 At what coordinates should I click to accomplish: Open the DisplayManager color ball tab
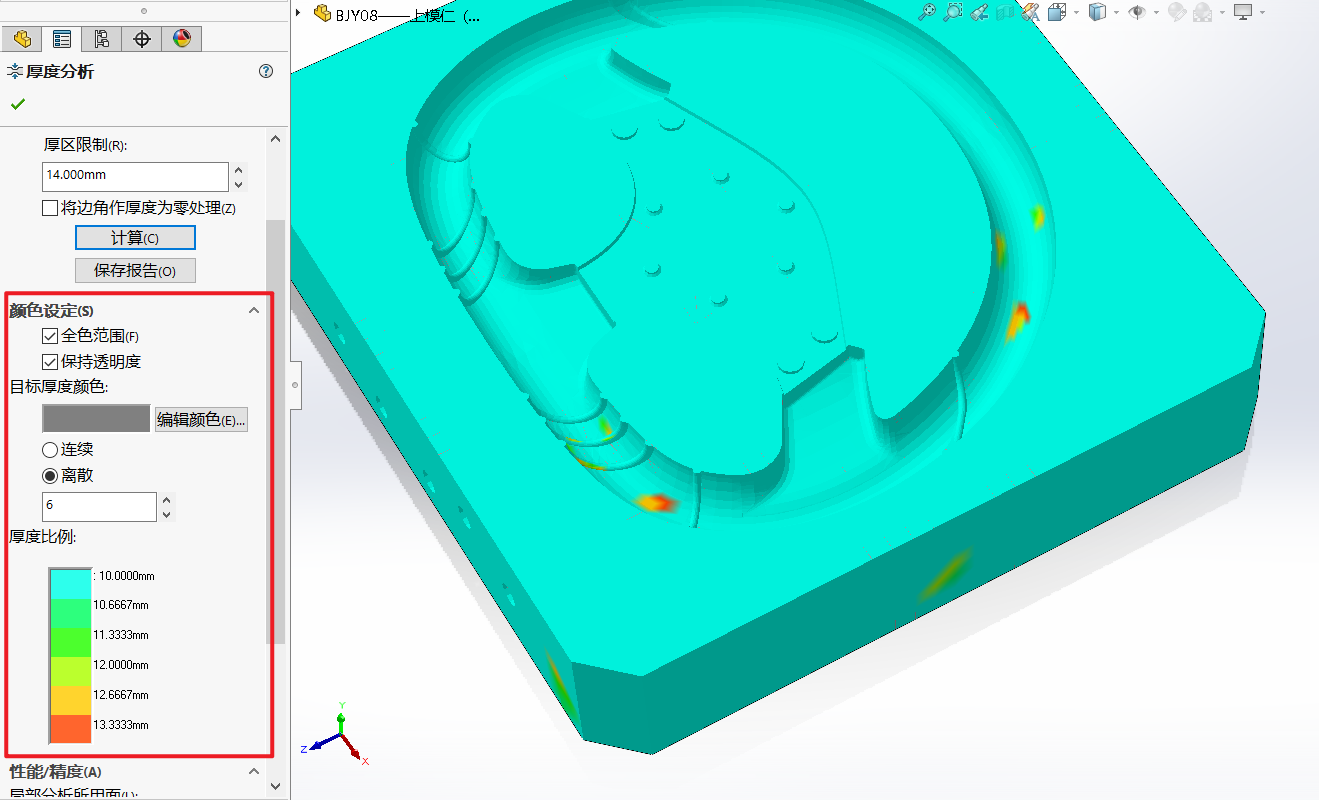[x=181, y=39]
